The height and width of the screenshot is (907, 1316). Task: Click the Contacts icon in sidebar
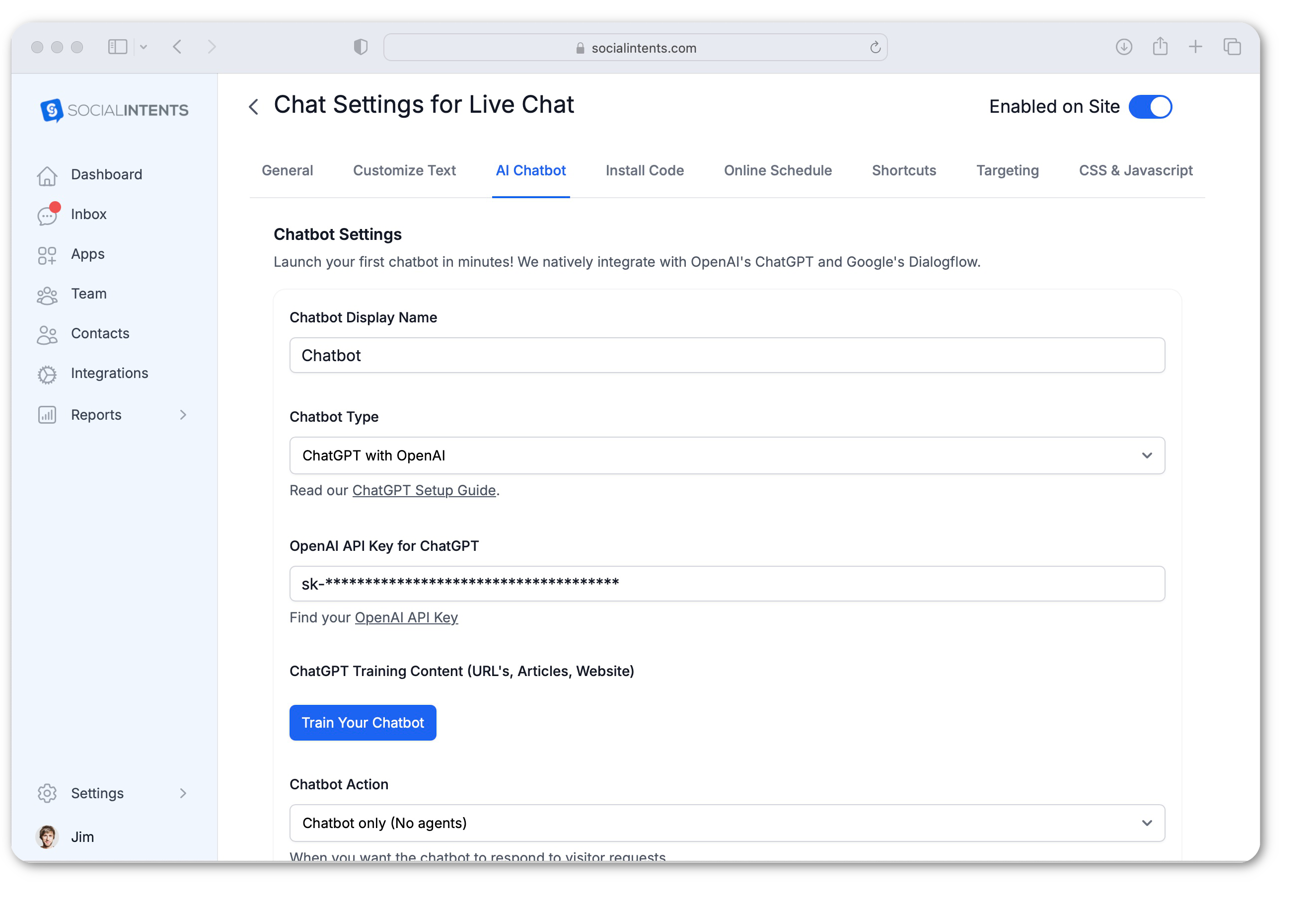(x=47, y=333)
